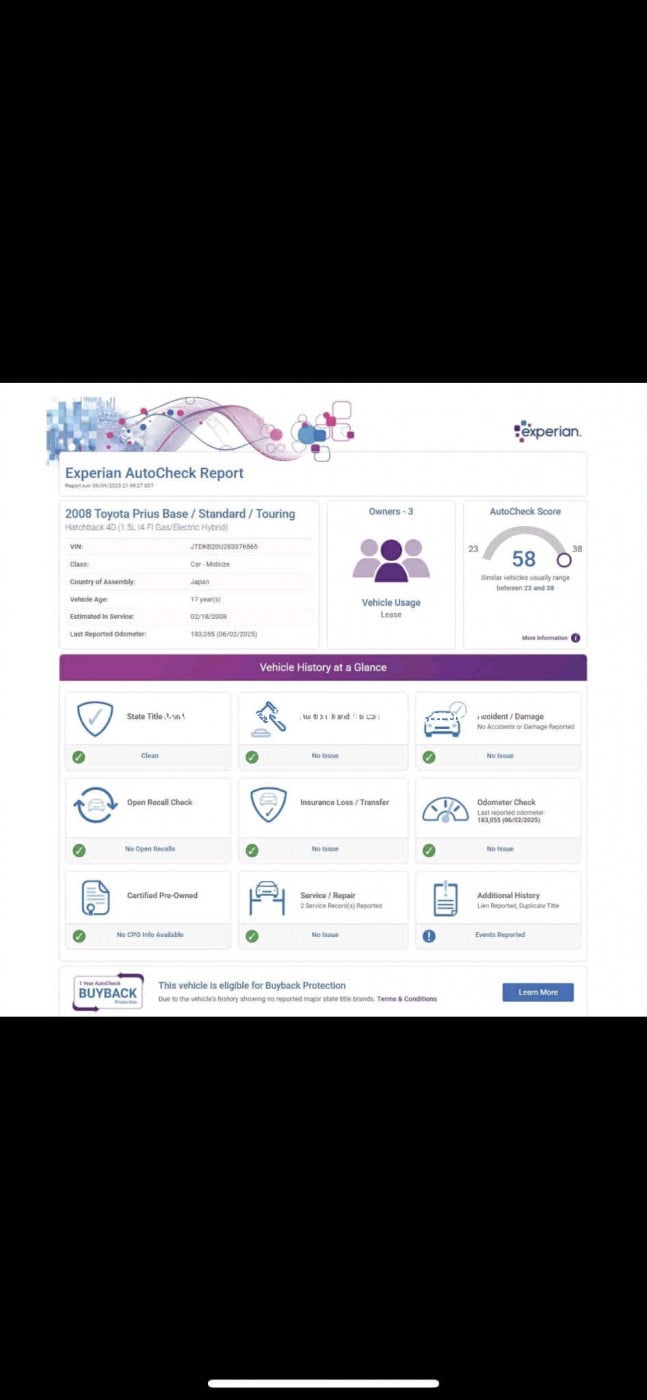Click the Open Recall Check icon
647x1400 pixels.
[96, 805]
